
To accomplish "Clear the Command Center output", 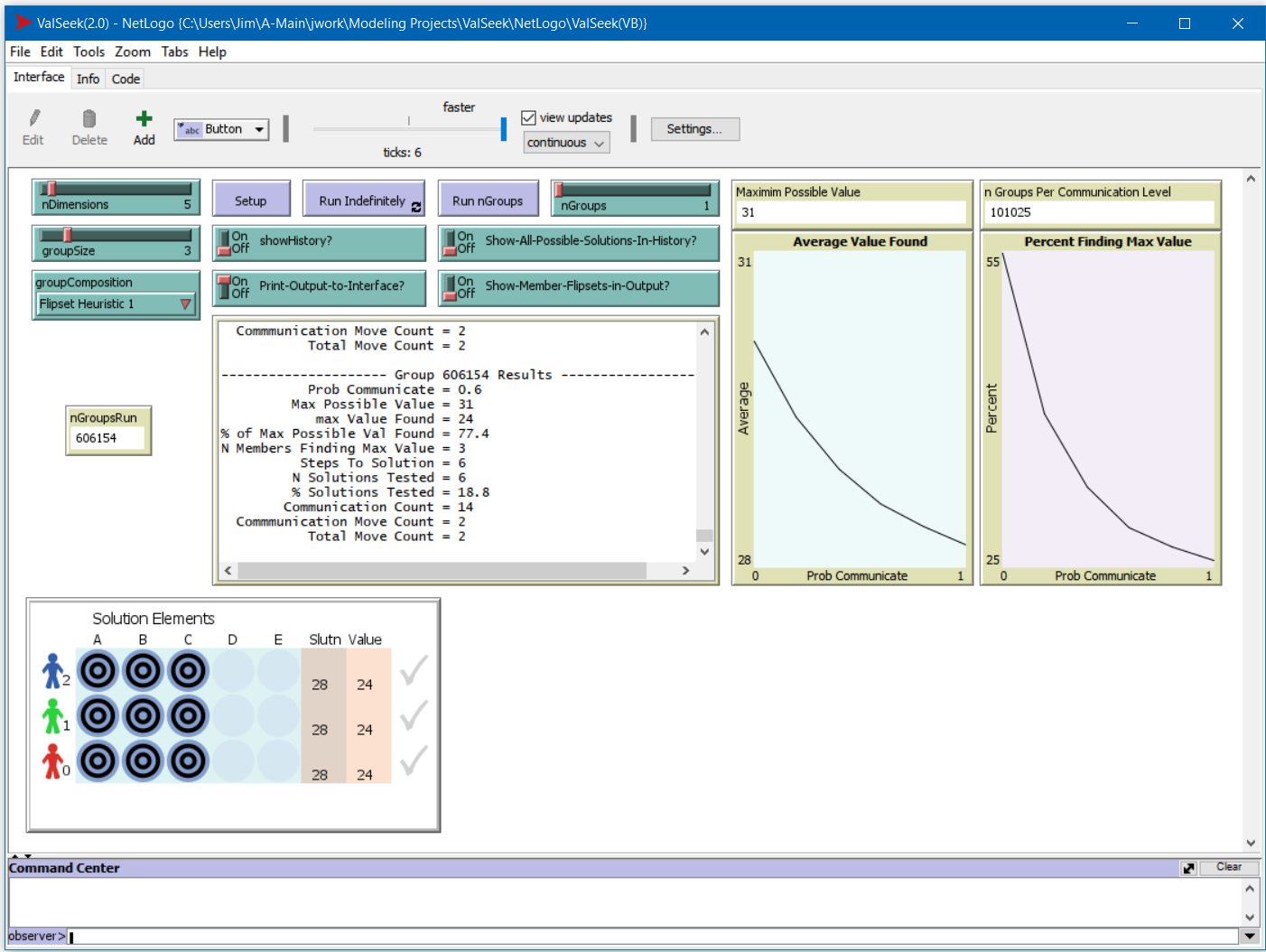I will pos(1230,866).
